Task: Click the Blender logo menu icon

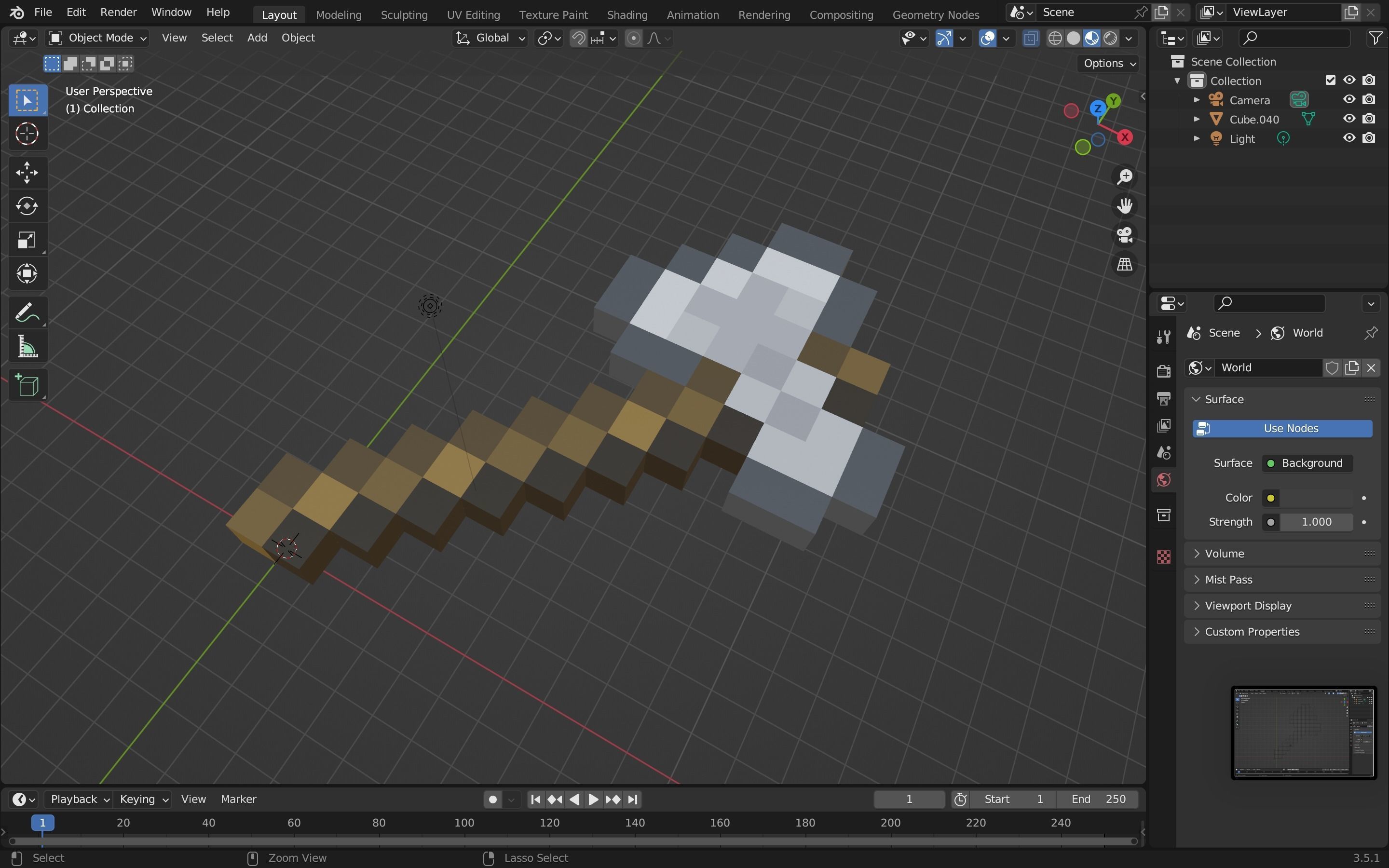Action: [17, 12]
